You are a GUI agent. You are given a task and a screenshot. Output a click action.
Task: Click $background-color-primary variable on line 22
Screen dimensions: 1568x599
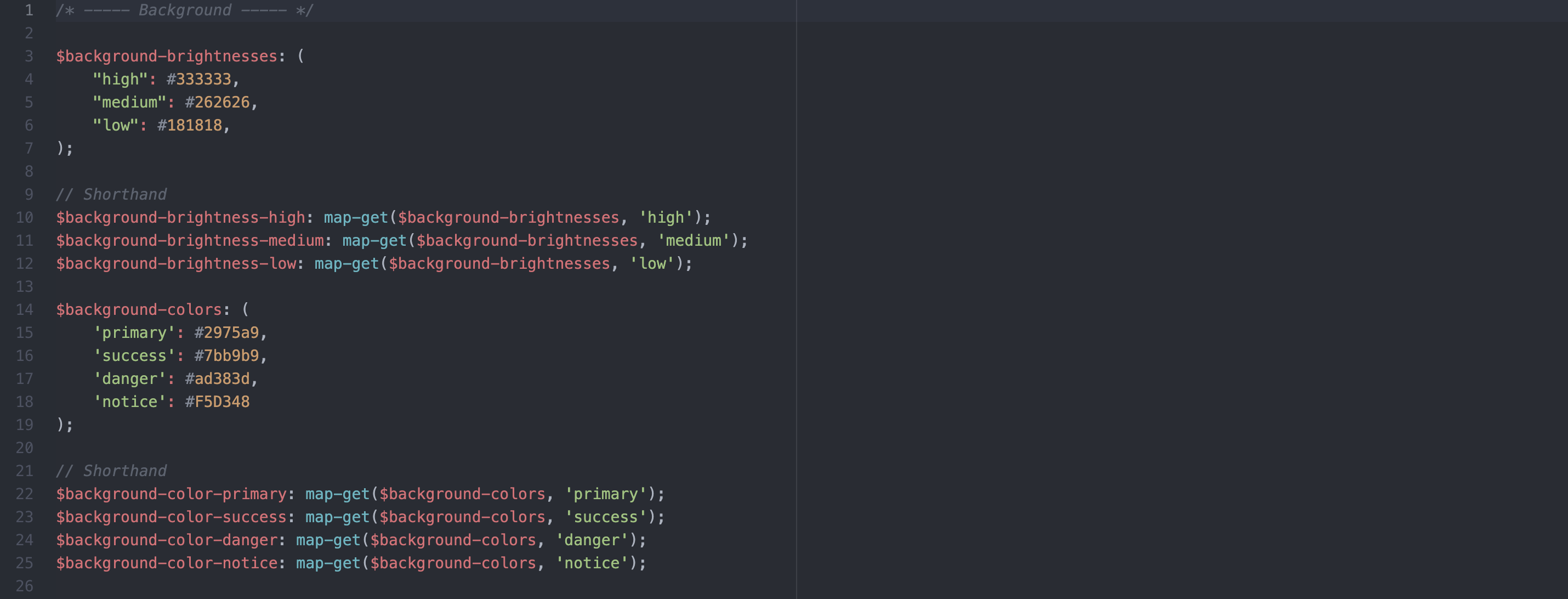tap(171, 494)
